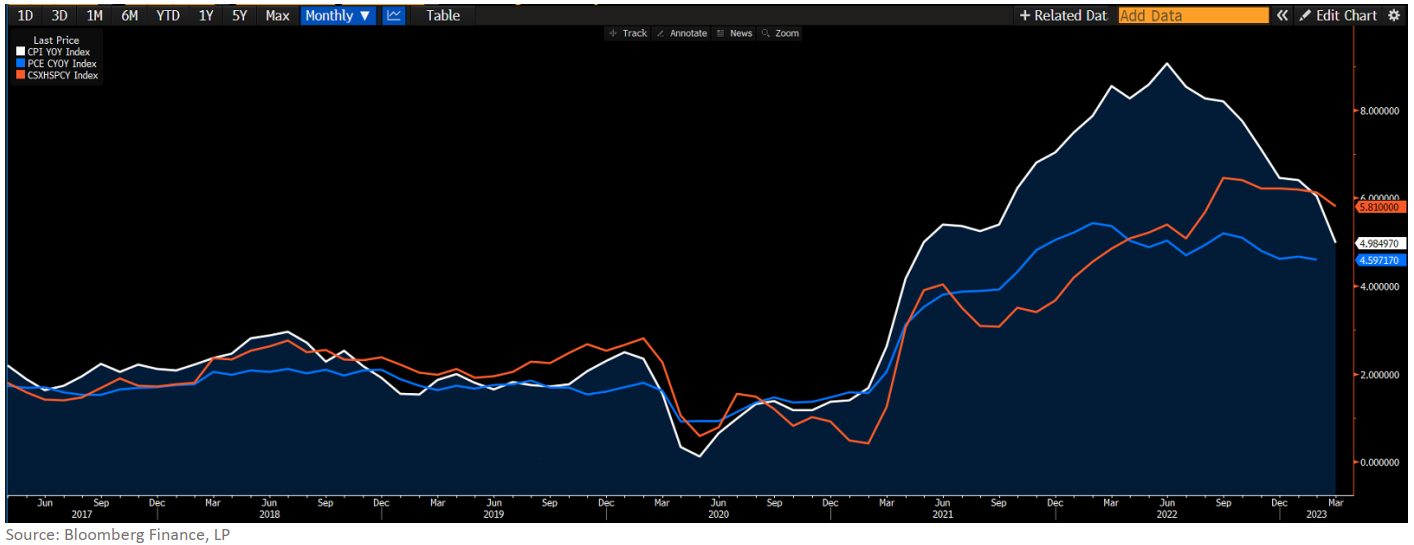The image size is (1414, 545).
Task: Open Edit Chart options
Action: 1338,15
